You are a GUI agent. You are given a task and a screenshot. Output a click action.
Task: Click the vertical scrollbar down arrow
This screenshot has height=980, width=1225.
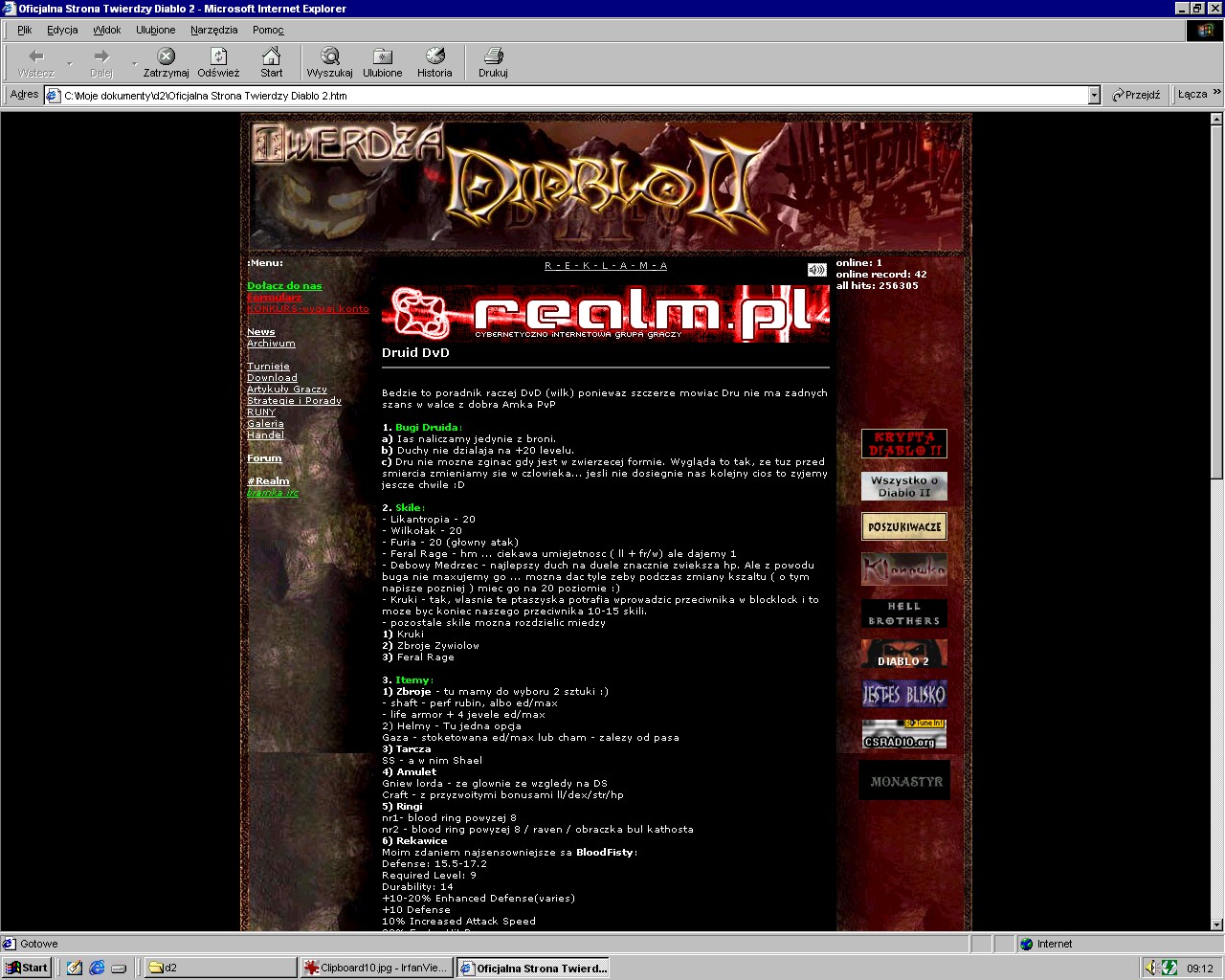pos(1216,924)
